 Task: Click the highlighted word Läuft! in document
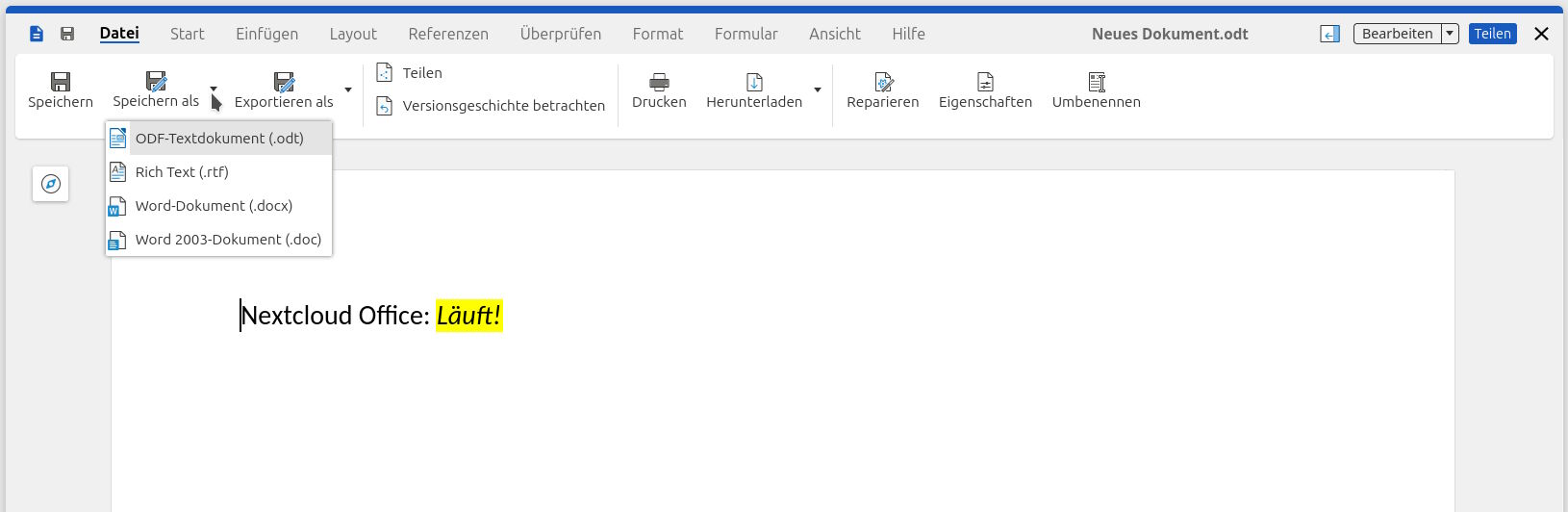click(468, 316)
